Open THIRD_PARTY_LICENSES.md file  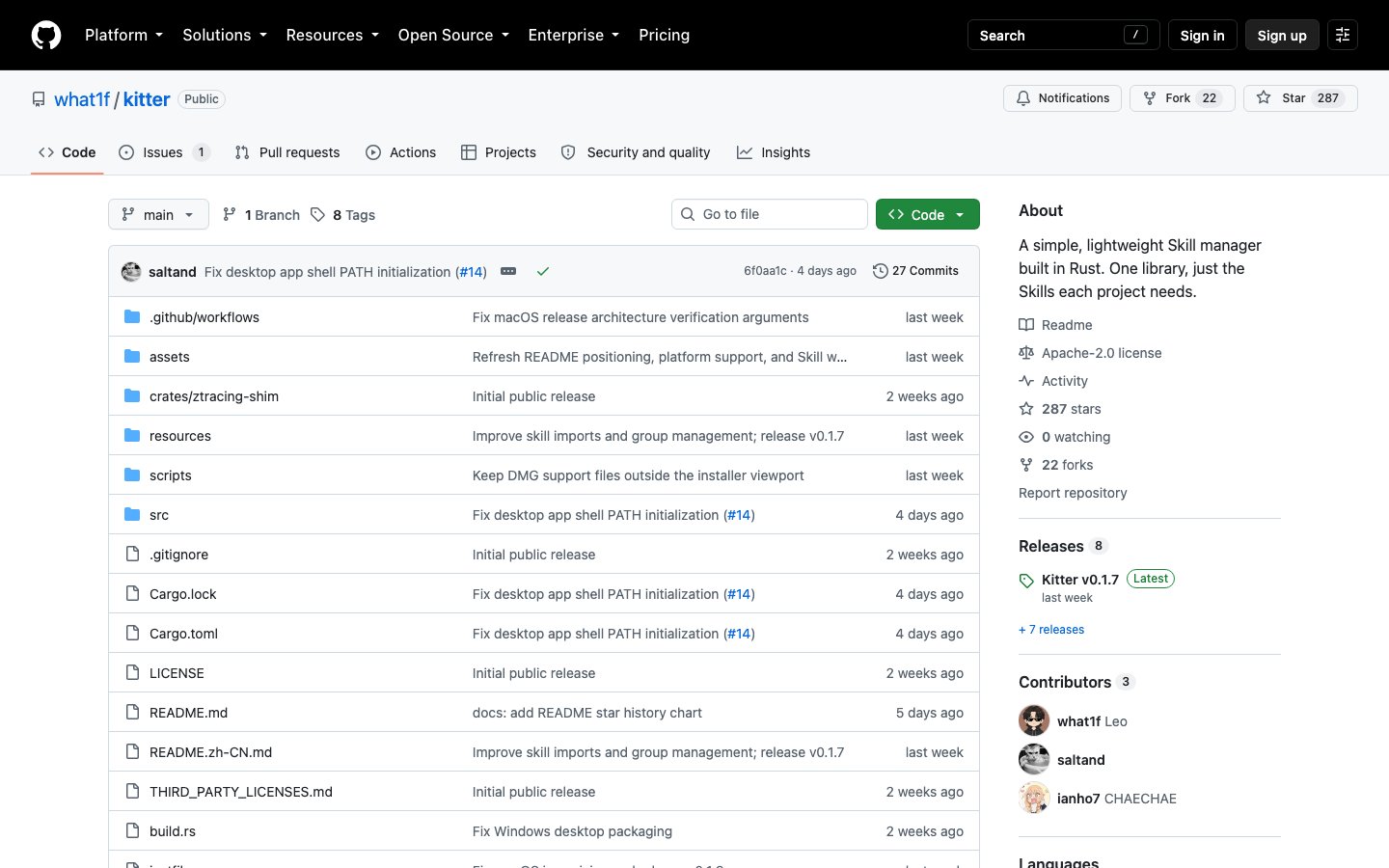241,792
